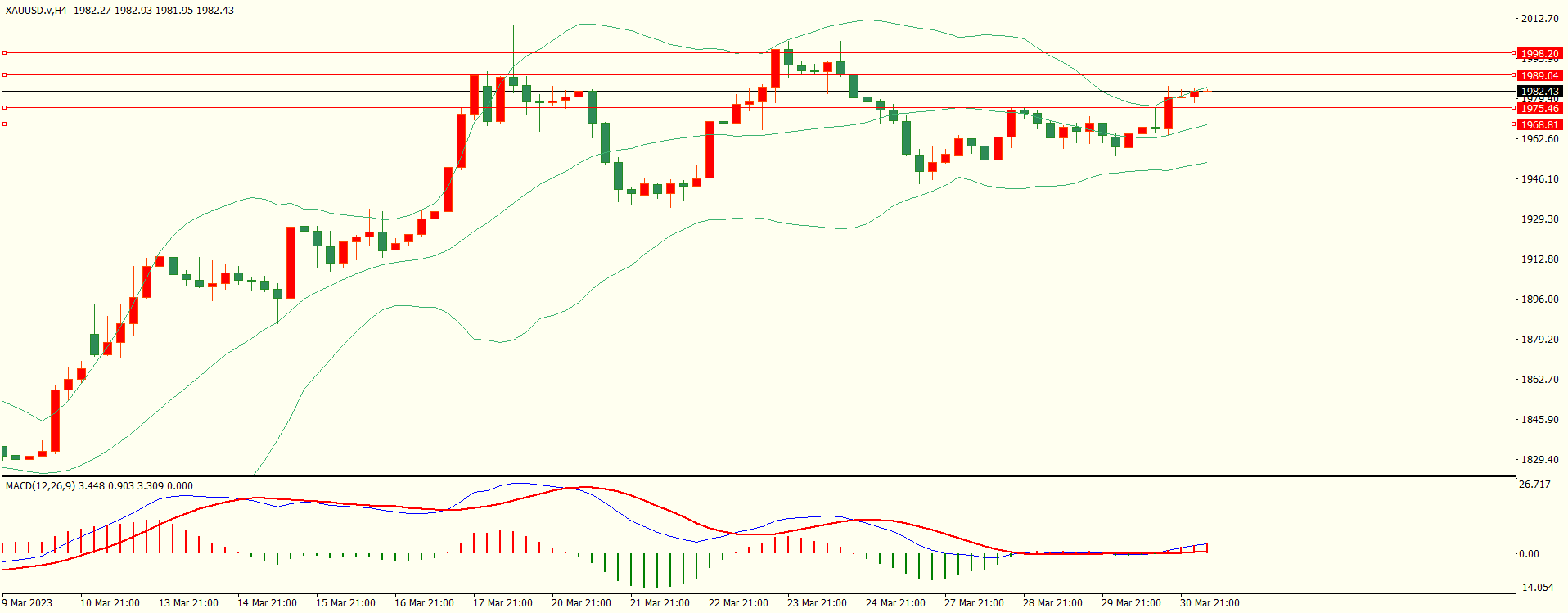Click the 10 Mar 21:00 time label

click(x=110, y=603)
